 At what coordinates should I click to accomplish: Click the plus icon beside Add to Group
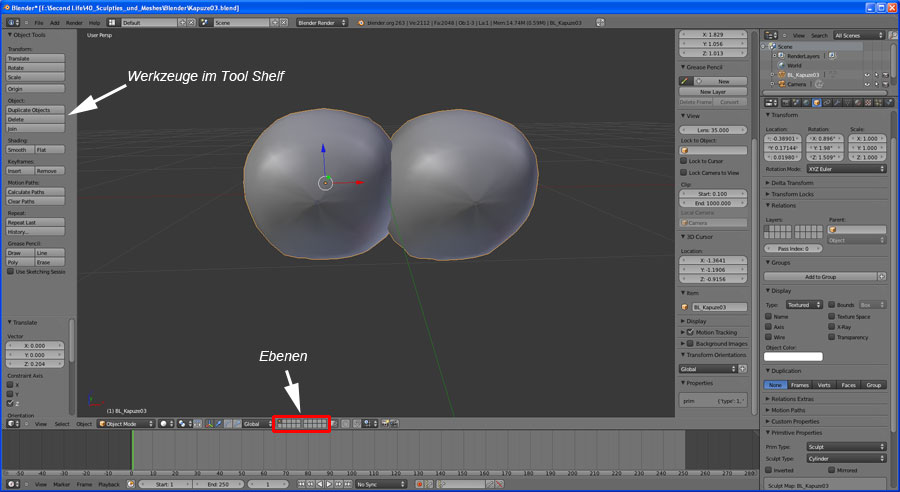[x=881, y=275]
